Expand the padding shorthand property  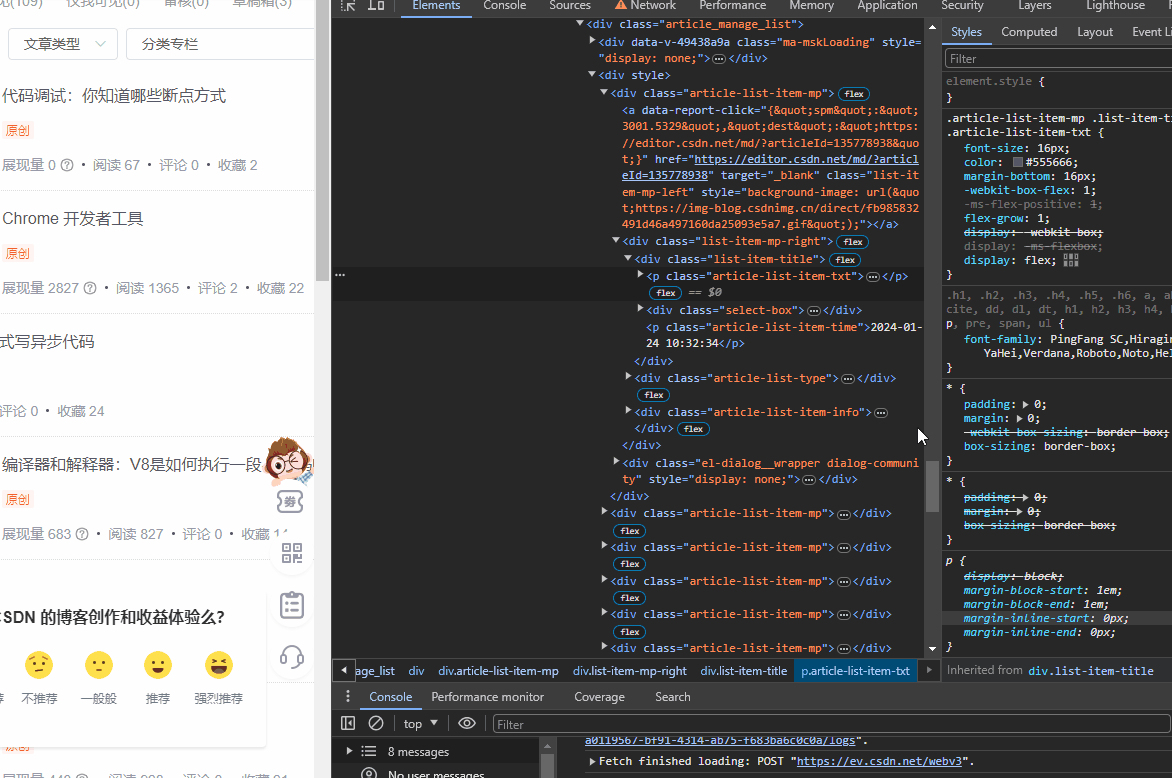coord(1026,404)
